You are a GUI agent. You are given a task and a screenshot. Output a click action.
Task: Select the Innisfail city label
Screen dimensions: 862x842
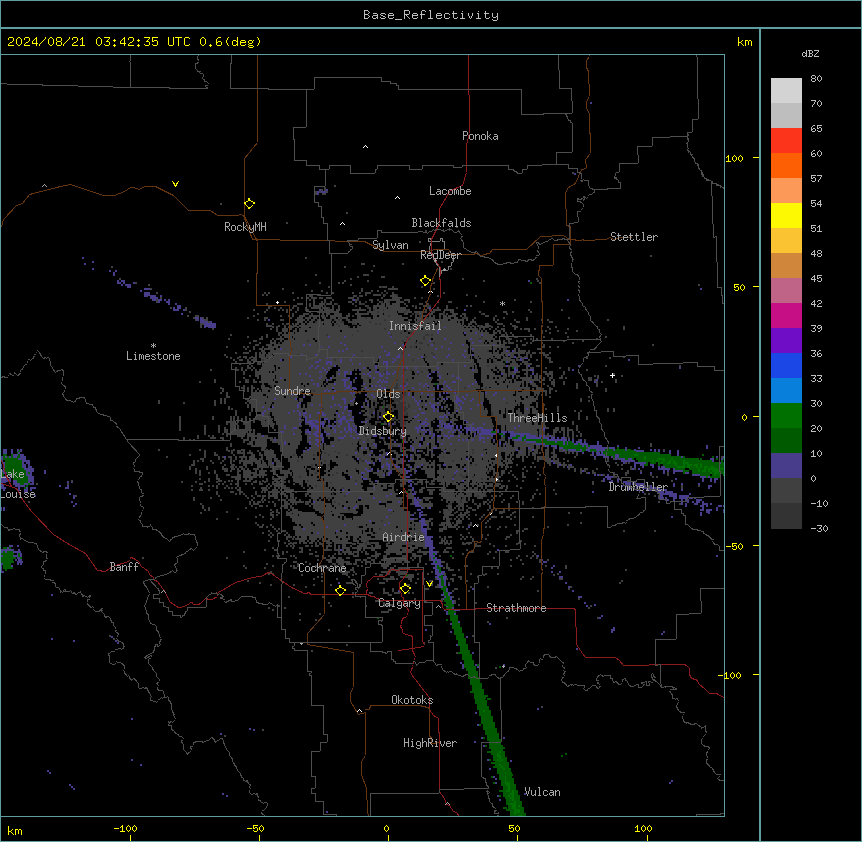tap(415, 326)
